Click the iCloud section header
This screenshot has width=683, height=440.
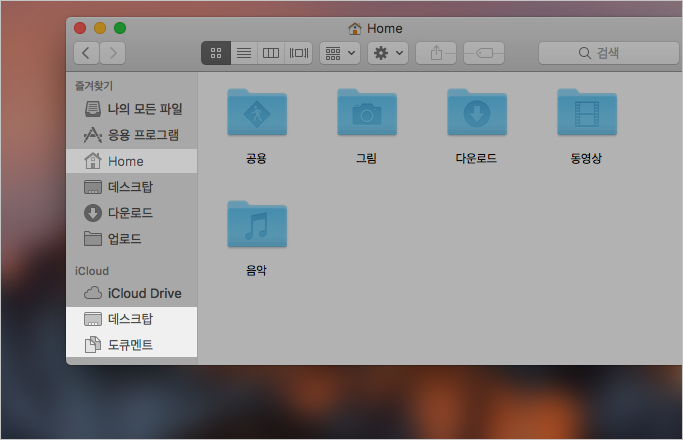(x=91, y=271)
